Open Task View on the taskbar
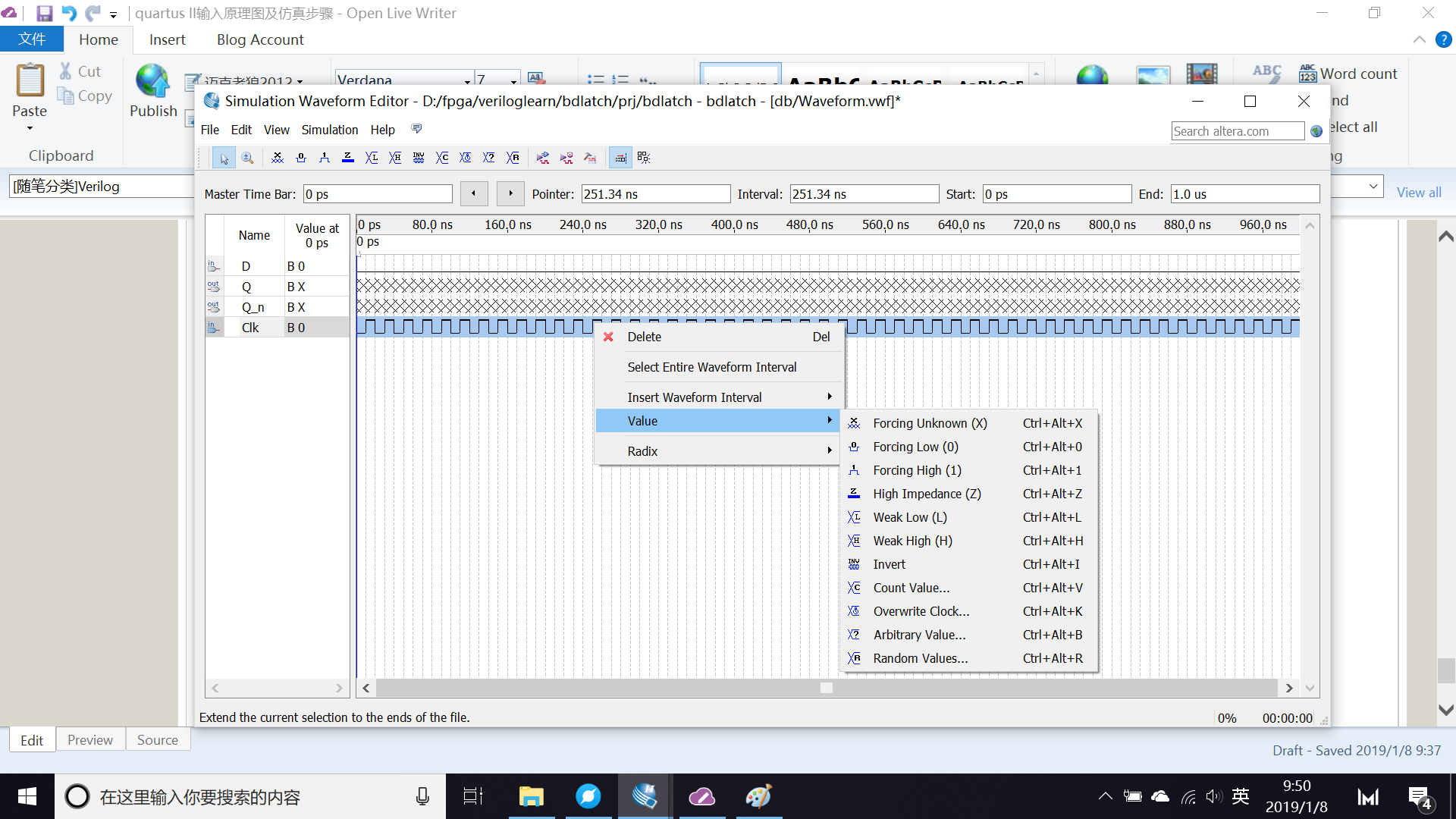Viewport: 1456px width, 819px height. click(x=473, y=796)
